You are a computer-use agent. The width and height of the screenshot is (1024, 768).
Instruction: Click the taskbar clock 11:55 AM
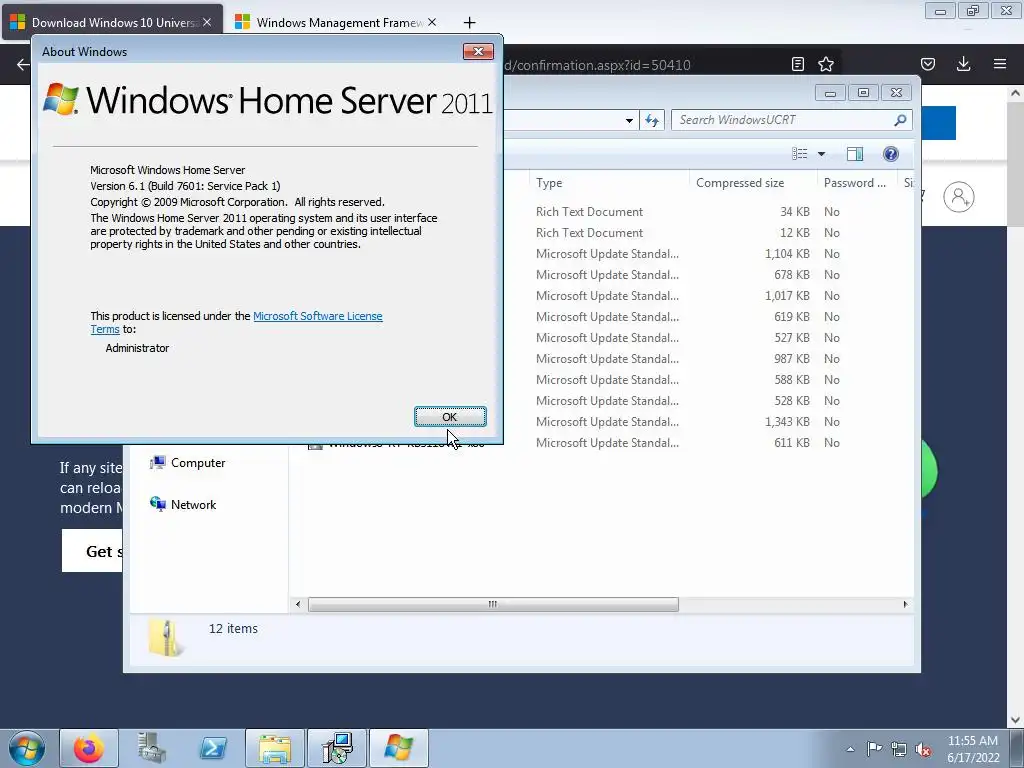click(972, 749)
